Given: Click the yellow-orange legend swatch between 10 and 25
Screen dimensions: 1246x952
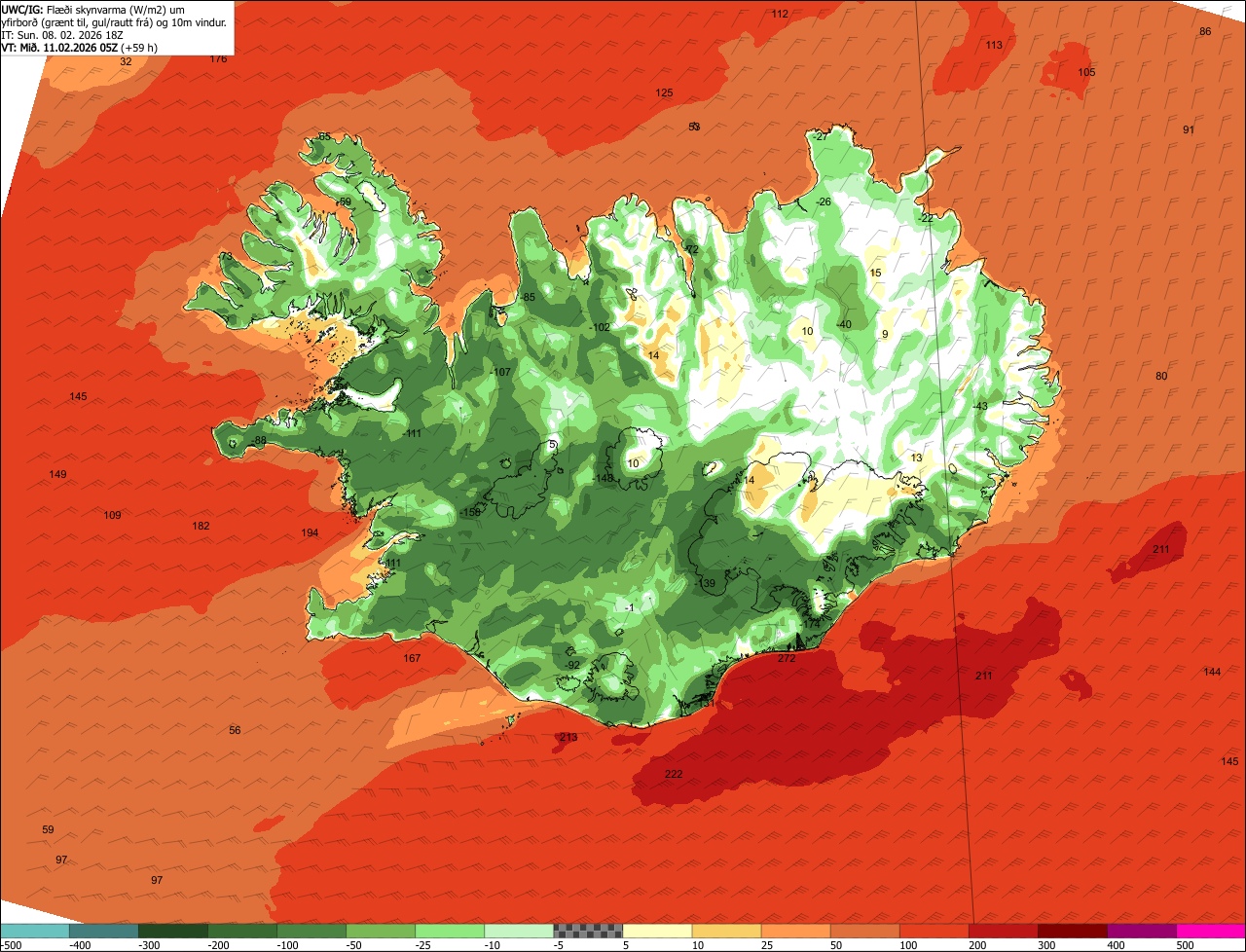Looking at the screenshot, I should pyautogui.click(x=726, y=931).
